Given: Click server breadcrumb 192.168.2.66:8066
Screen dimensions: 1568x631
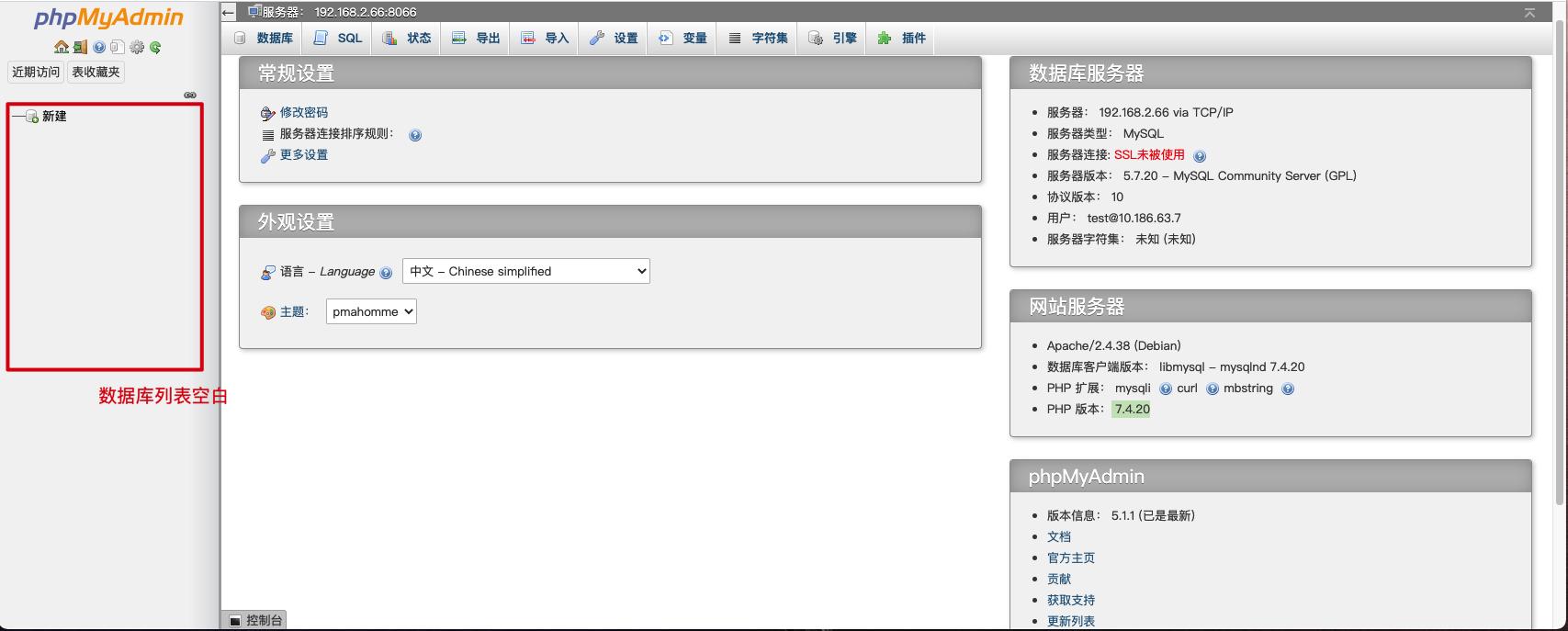Looking at the screenshot, I should pos(366,12).
